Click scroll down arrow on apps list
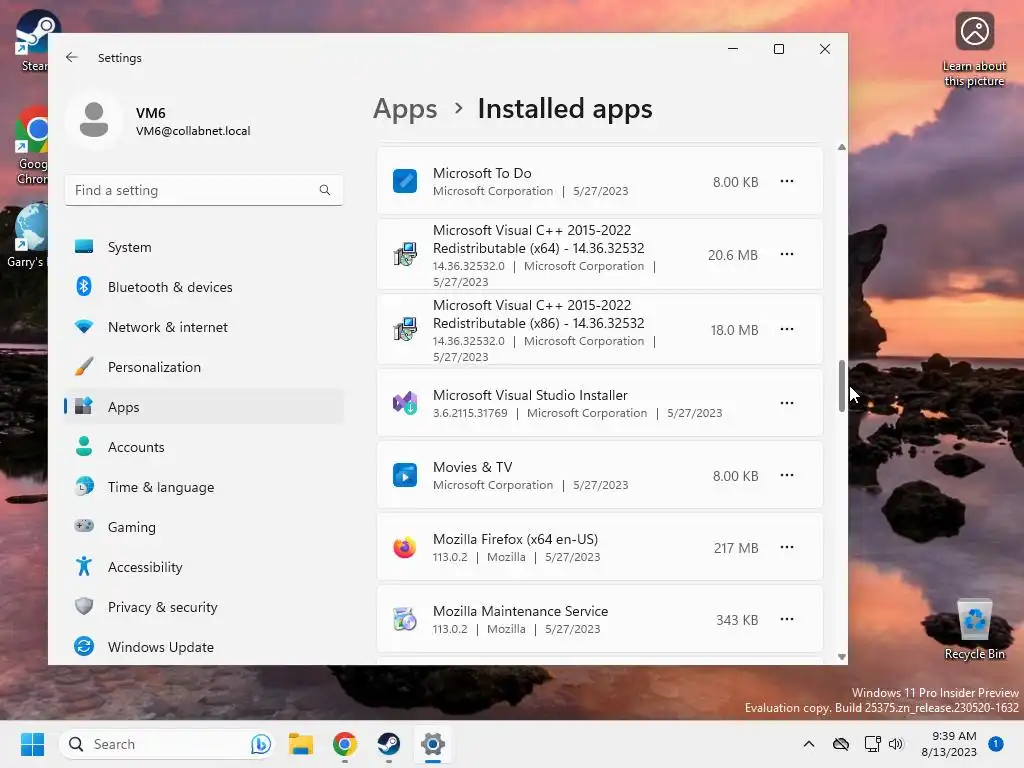 (842, 657)
